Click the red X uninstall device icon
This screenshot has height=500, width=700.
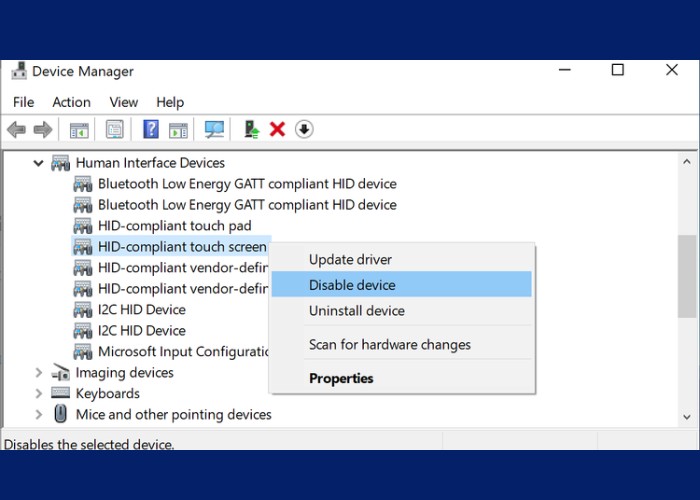tap(278, 129)
